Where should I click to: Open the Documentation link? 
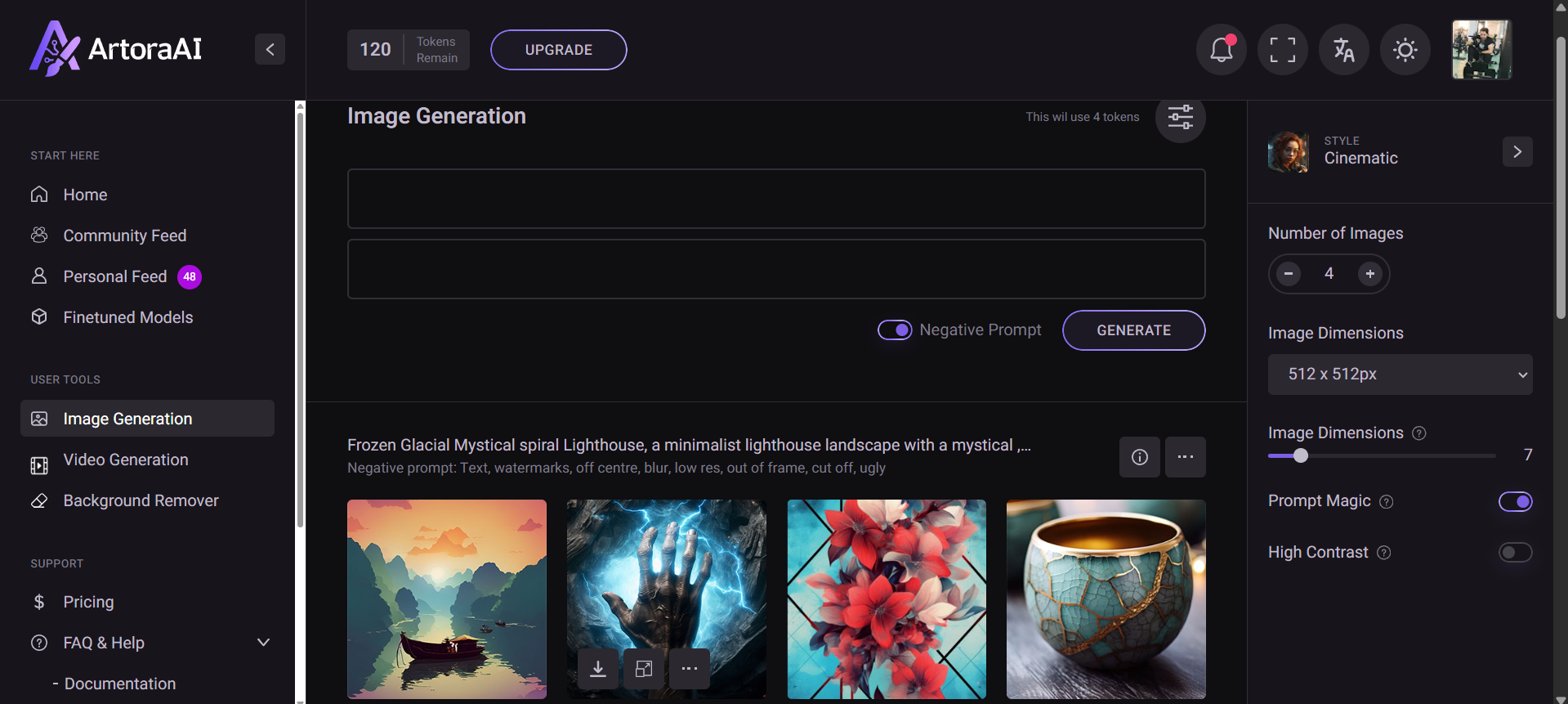pyautogui.click(x=120, y=684)
